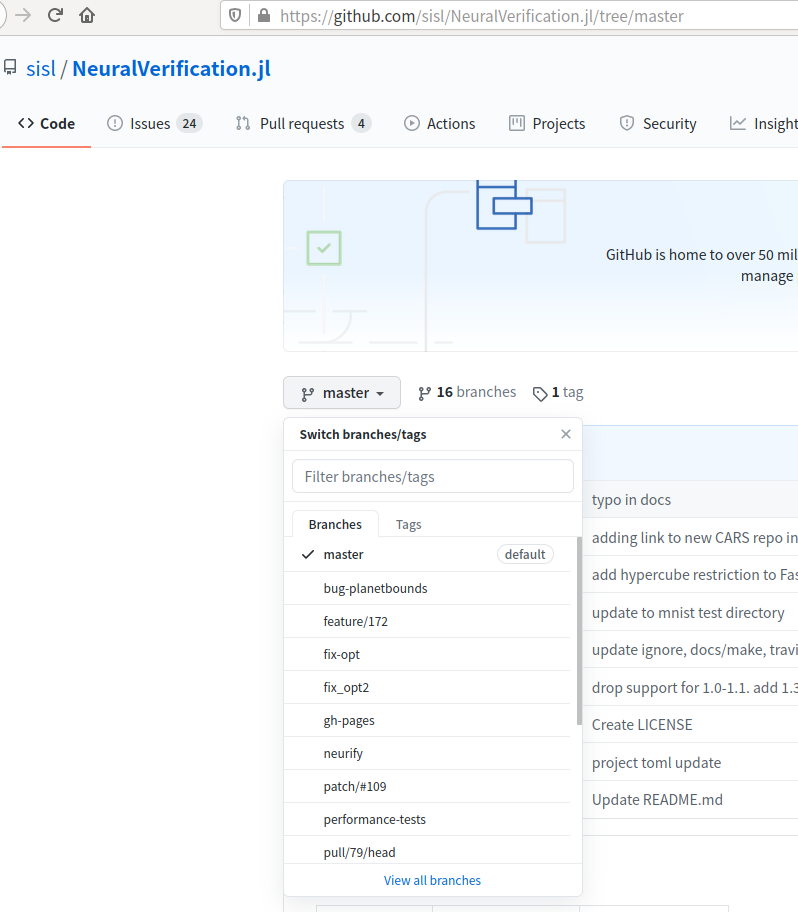Switch to the bug-planetbounds branch
The width and height of the screenshot is (798, 912).
427,588
